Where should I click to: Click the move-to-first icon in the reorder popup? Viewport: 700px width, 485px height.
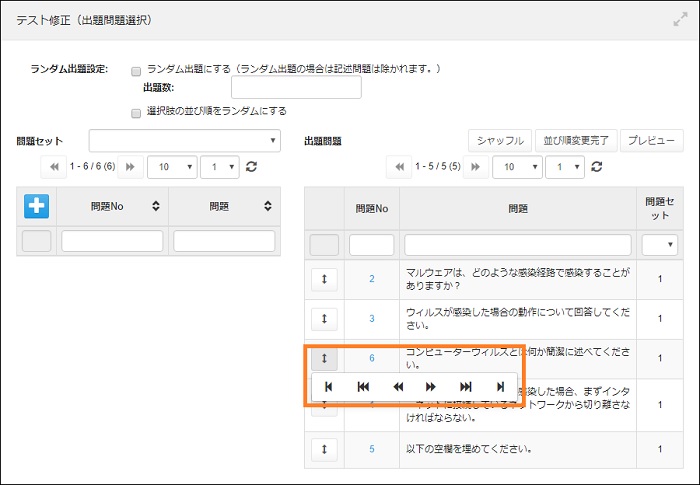click(328, 386)
